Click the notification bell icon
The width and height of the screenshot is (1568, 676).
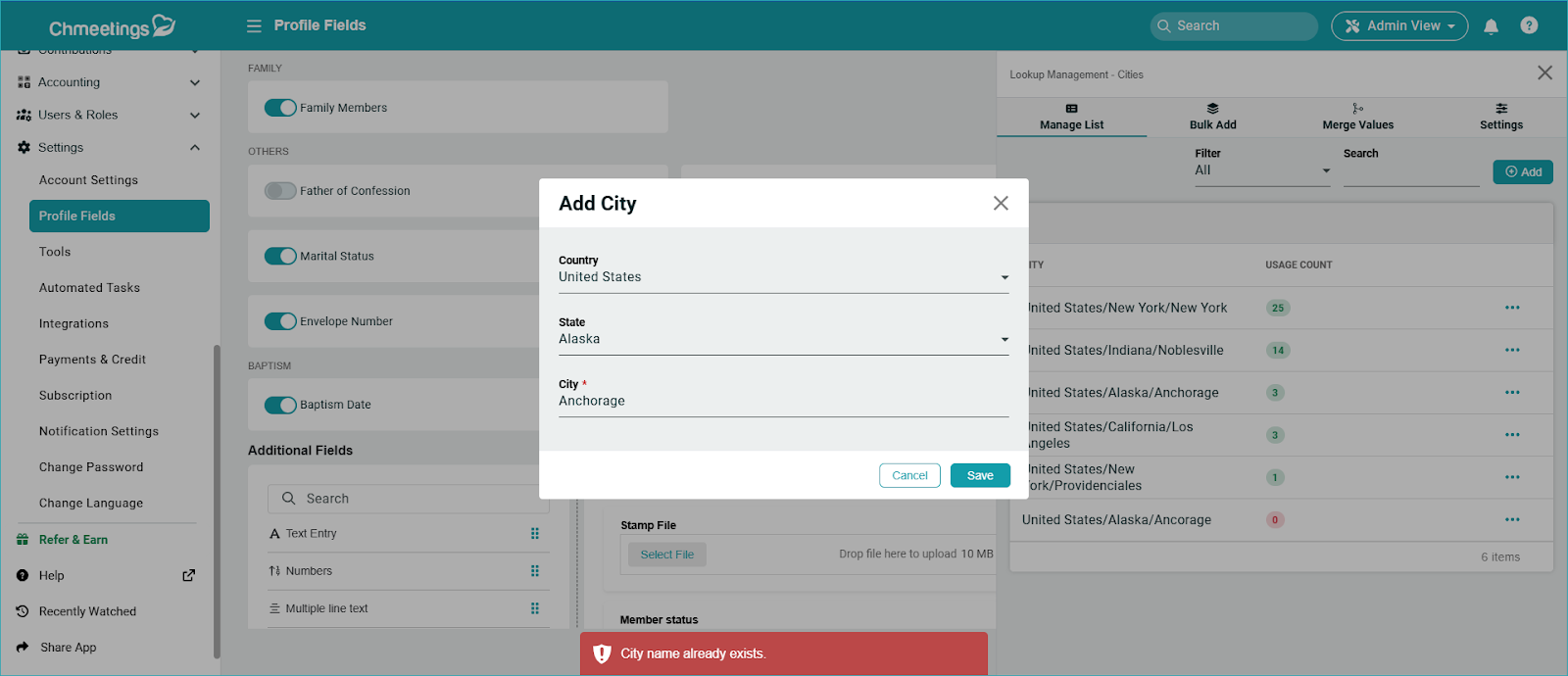pos(1491,26)
